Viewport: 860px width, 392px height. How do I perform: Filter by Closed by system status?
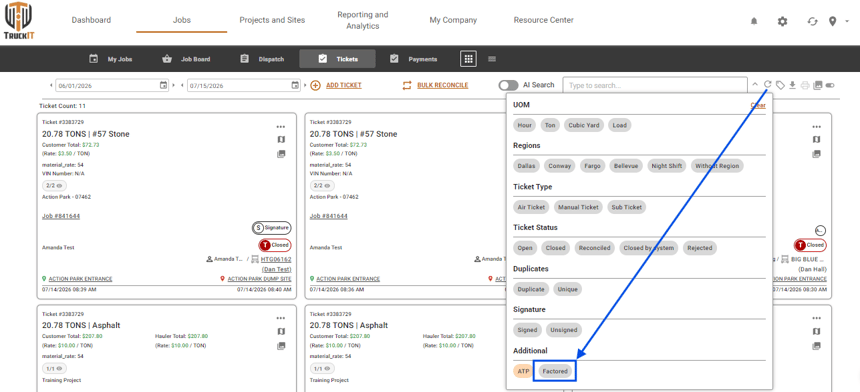click(x=649, y=248)
